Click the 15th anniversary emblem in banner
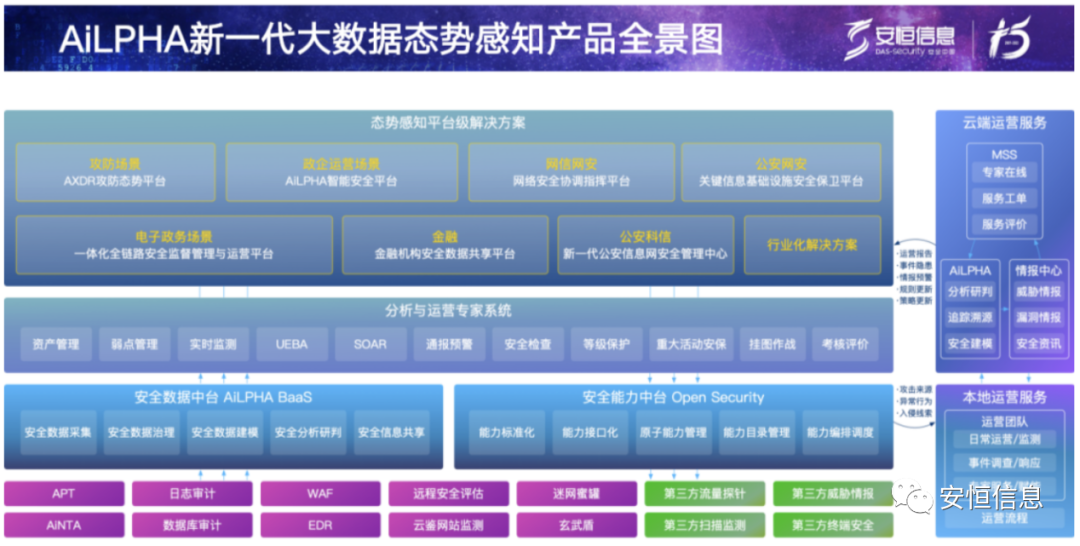1080x546 pixels. pyautogui.click(x=1009, y=39)
